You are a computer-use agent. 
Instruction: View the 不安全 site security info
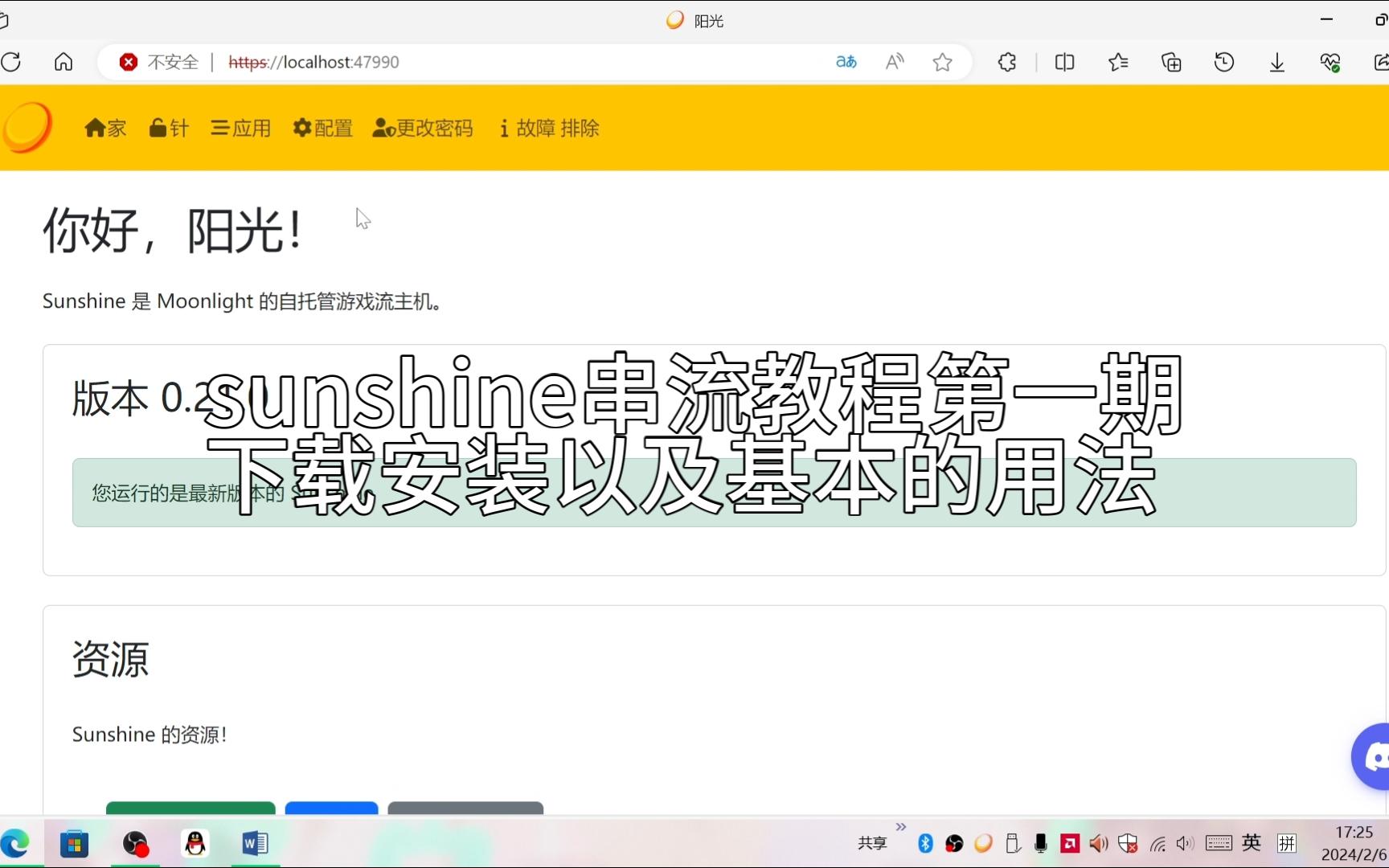(159, 62)
